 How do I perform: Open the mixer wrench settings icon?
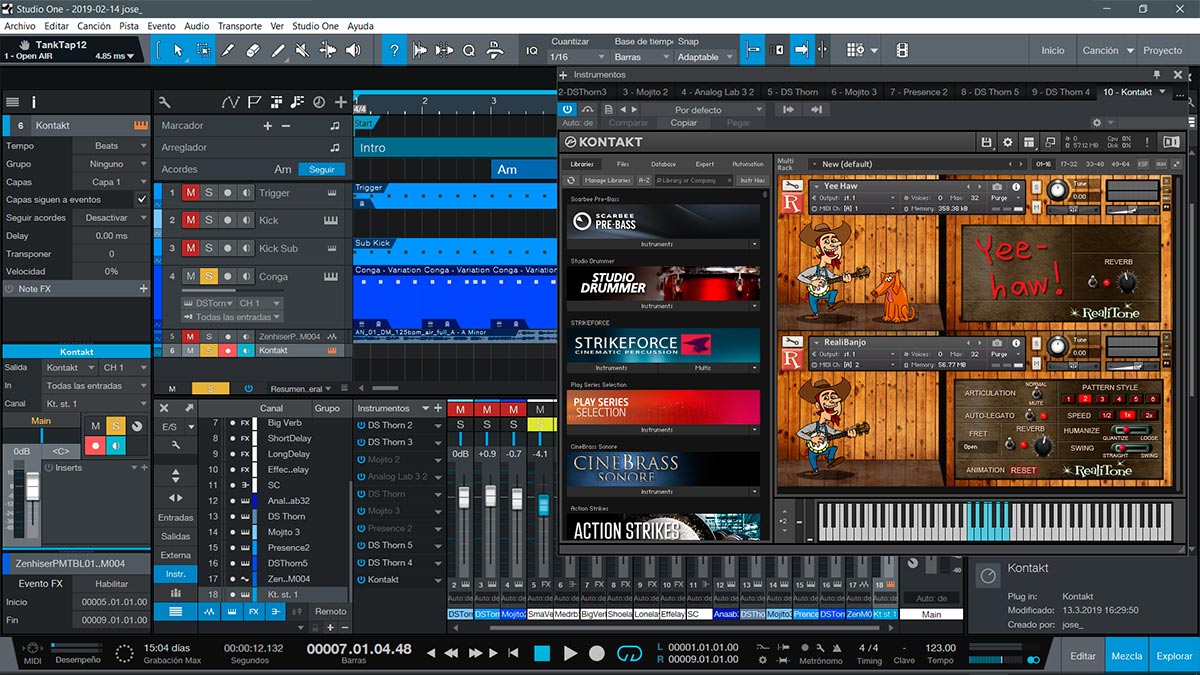pyautogui.click(x=176, y=445)
